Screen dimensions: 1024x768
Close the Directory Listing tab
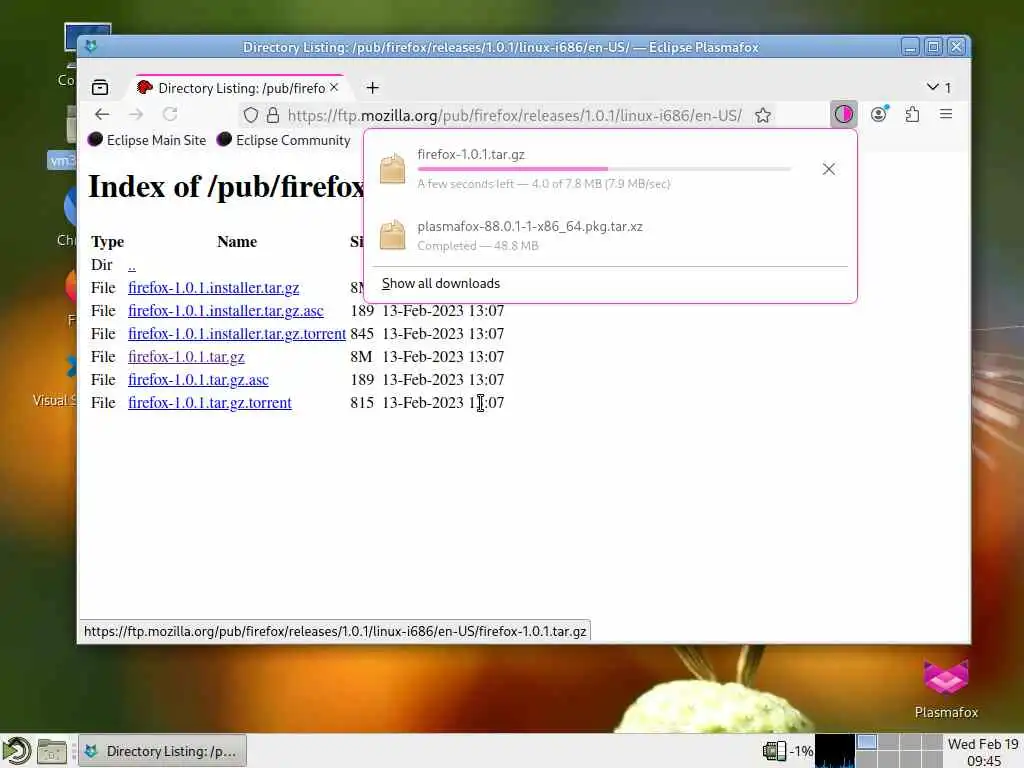(x=334, y=88)
